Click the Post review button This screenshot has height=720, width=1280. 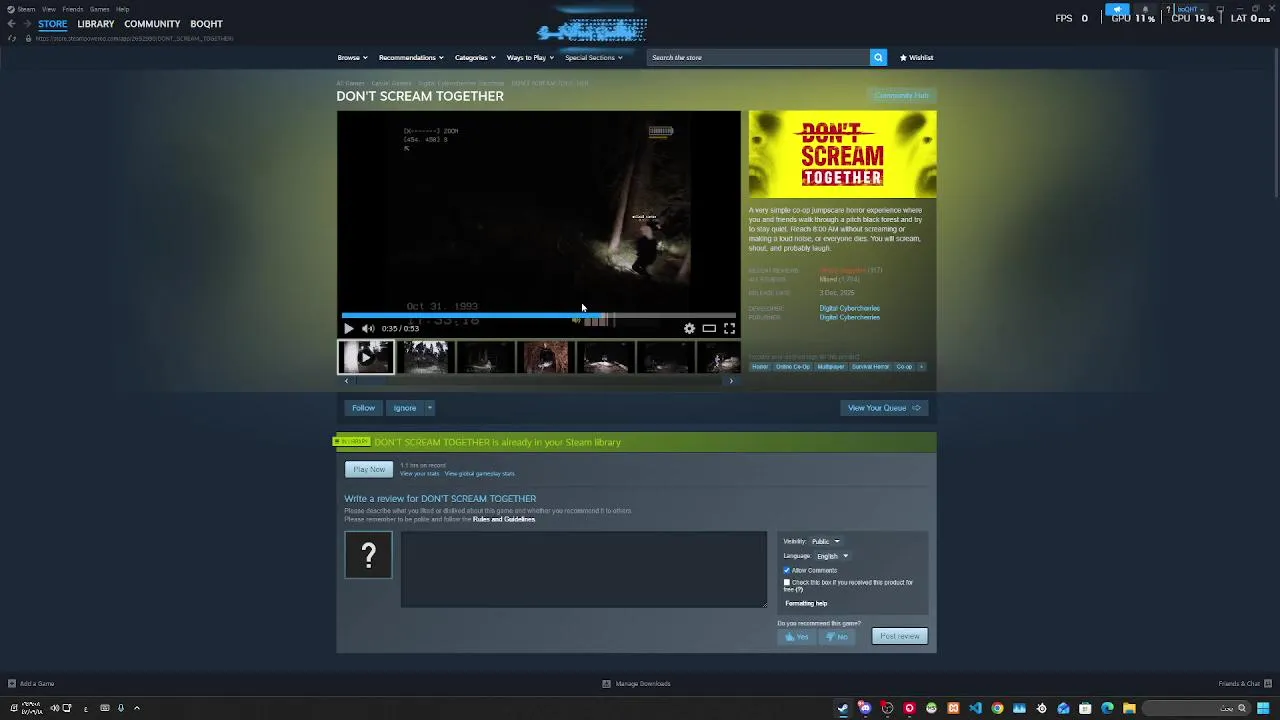click(x=899, y=636)
